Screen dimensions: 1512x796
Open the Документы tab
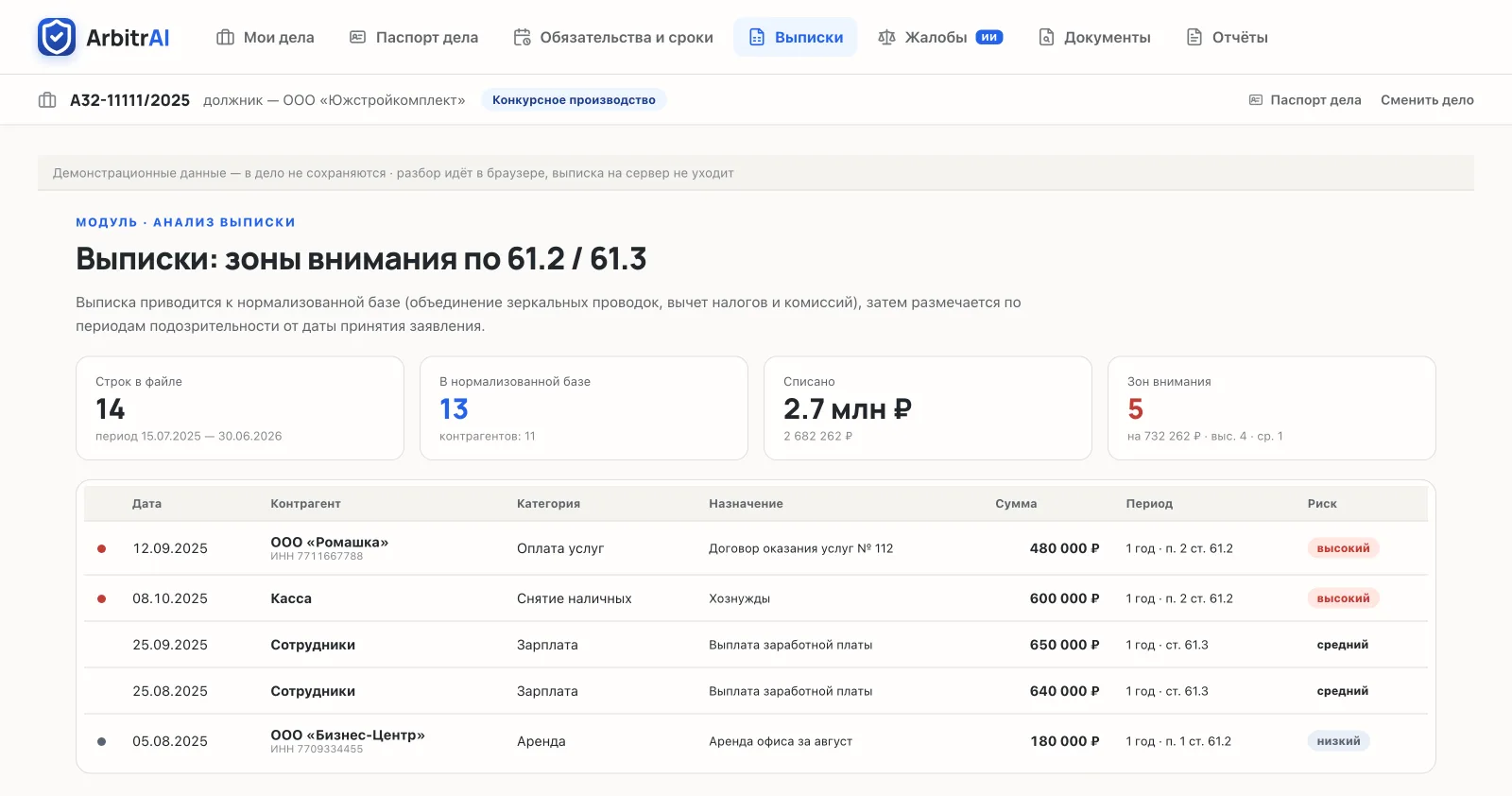(x=1094, y=37)
